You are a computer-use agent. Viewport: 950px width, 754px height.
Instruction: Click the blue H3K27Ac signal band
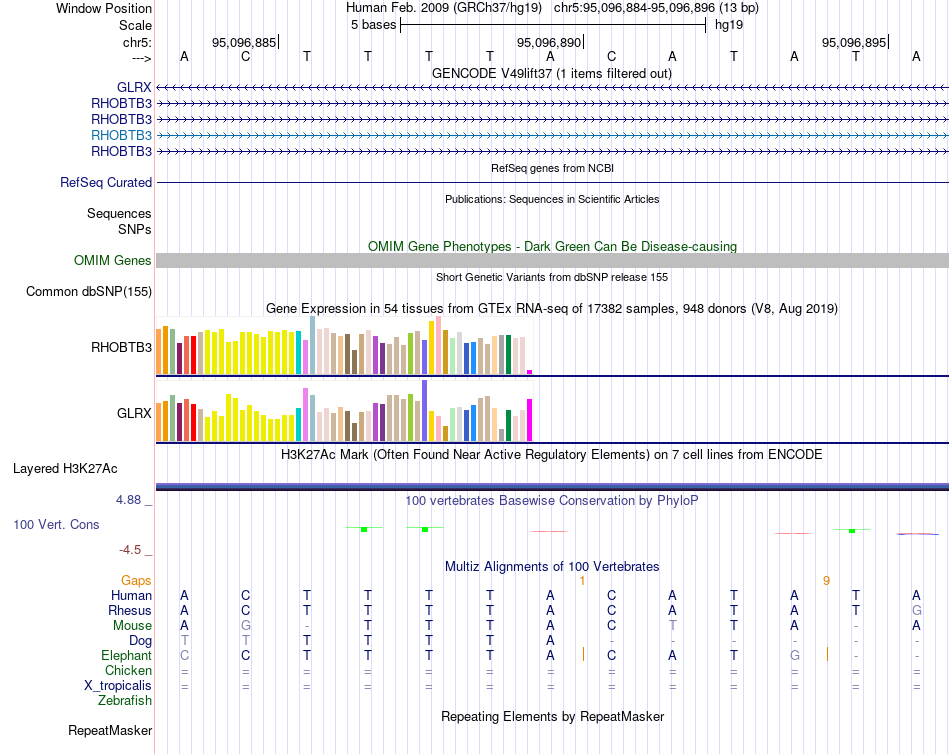tap(552, 486)
